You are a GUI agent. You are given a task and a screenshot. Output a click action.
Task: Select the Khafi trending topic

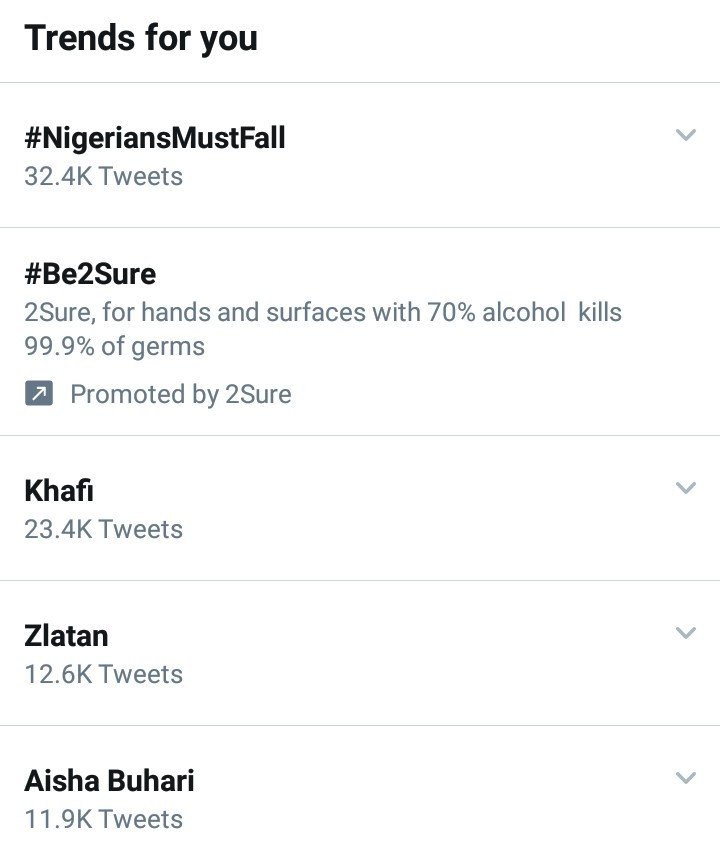(59, 491)
